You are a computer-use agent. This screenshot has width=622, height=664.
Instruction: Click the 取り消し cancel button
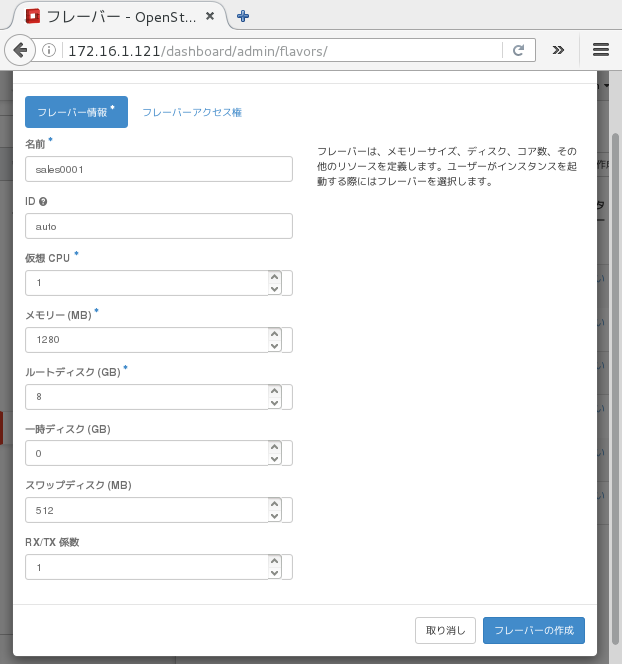click(445, 631)
